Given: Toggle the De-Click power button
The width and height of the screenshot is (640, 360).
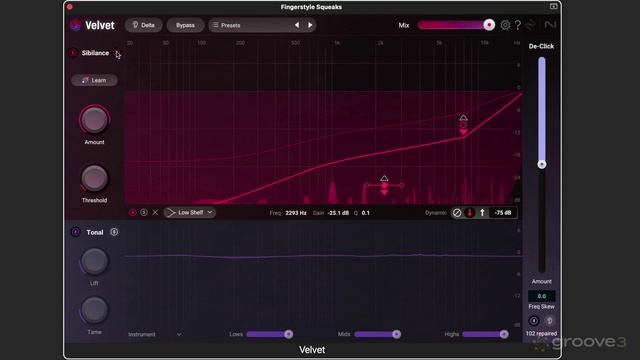Looking at the screenshot, I should (533, 320).
